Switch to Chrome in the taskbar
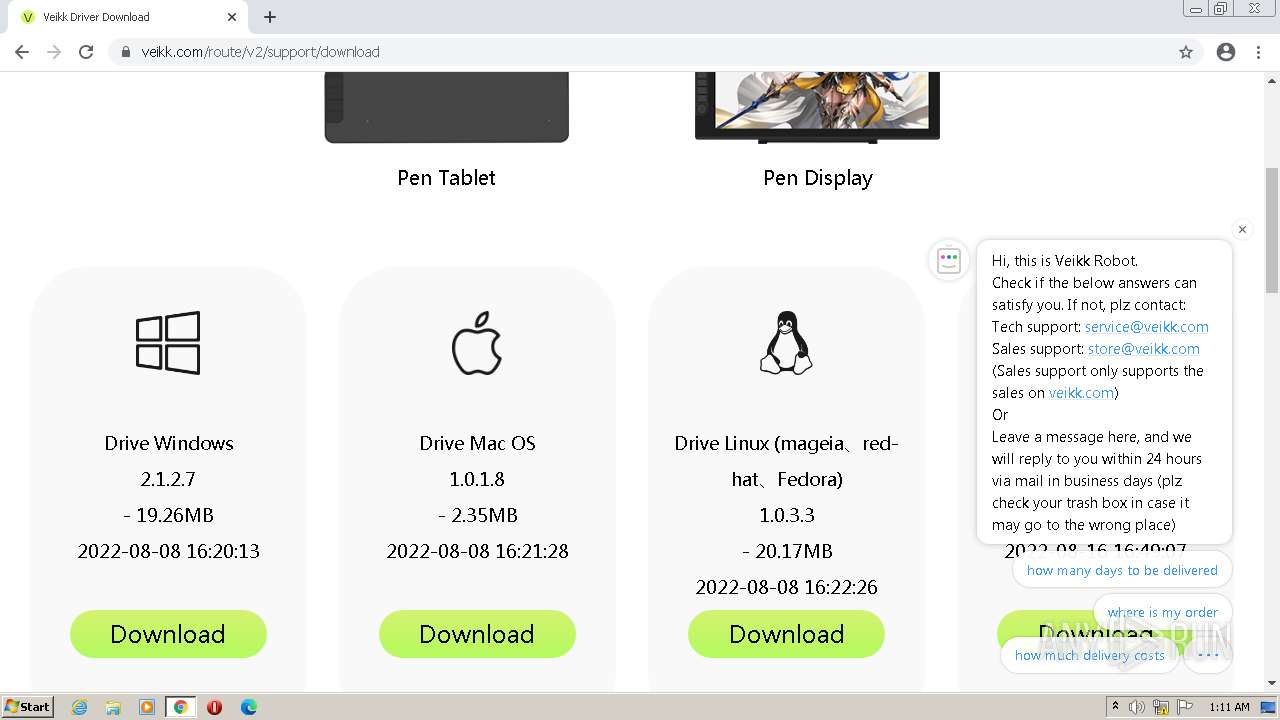 pos(181,707)
